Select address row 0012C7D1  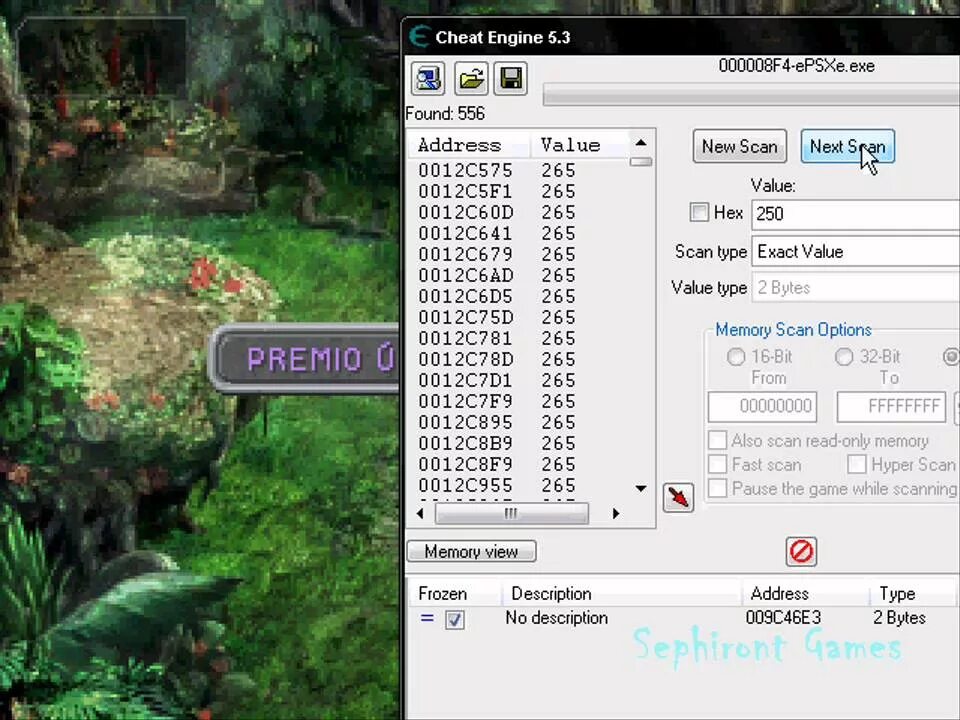click(520, 380)
